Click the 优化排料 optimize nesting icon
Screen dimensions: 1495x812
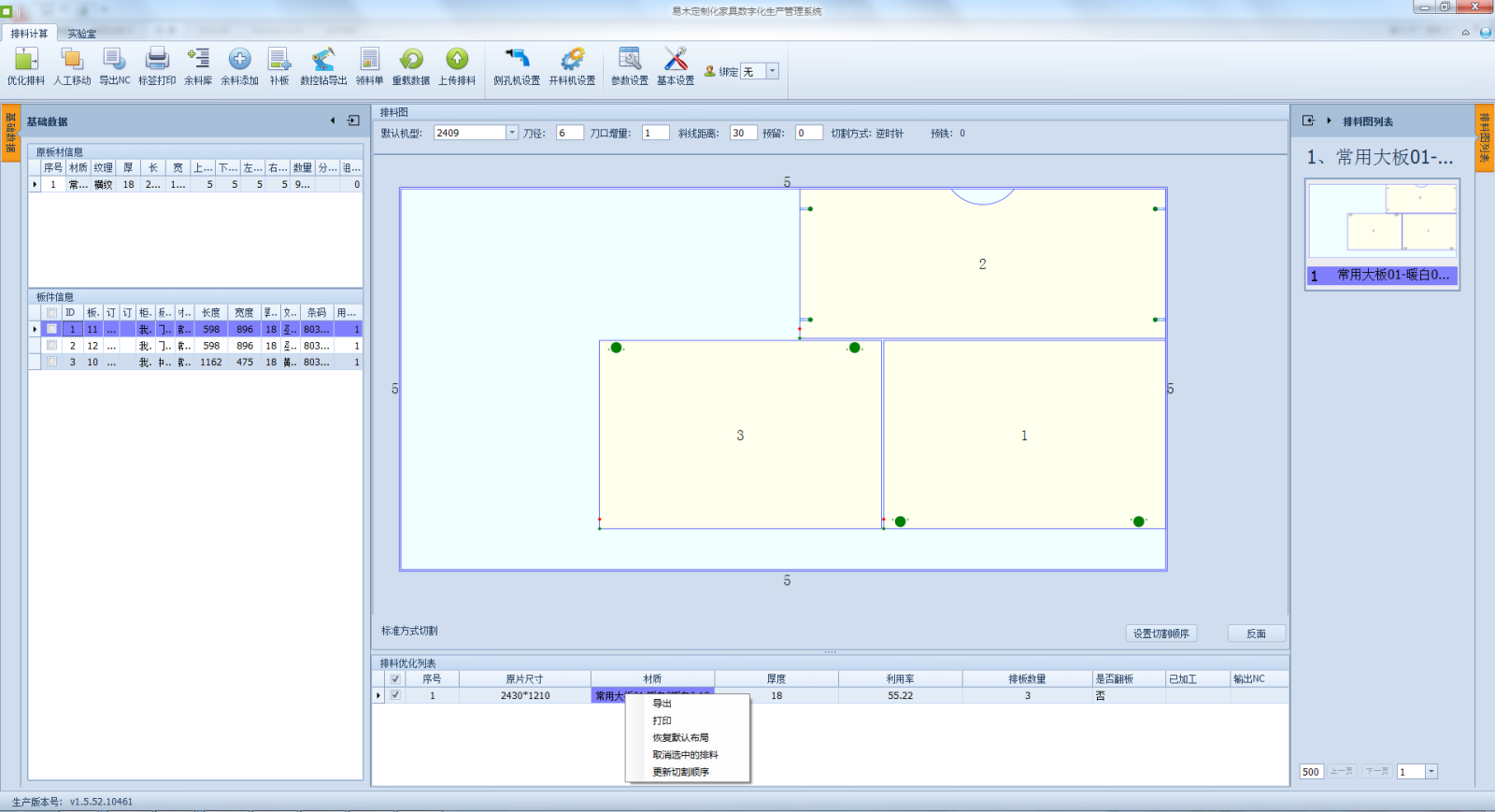[x=26, y=67]
